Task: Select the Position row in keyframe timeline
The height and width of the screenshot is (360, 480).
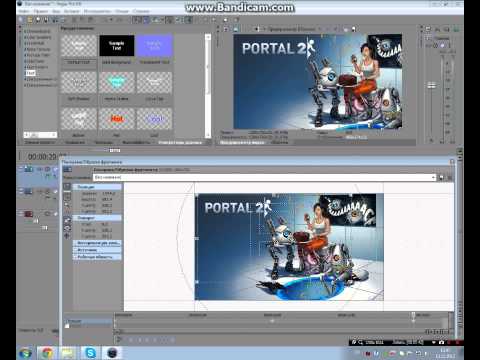Action: [88, 321]
